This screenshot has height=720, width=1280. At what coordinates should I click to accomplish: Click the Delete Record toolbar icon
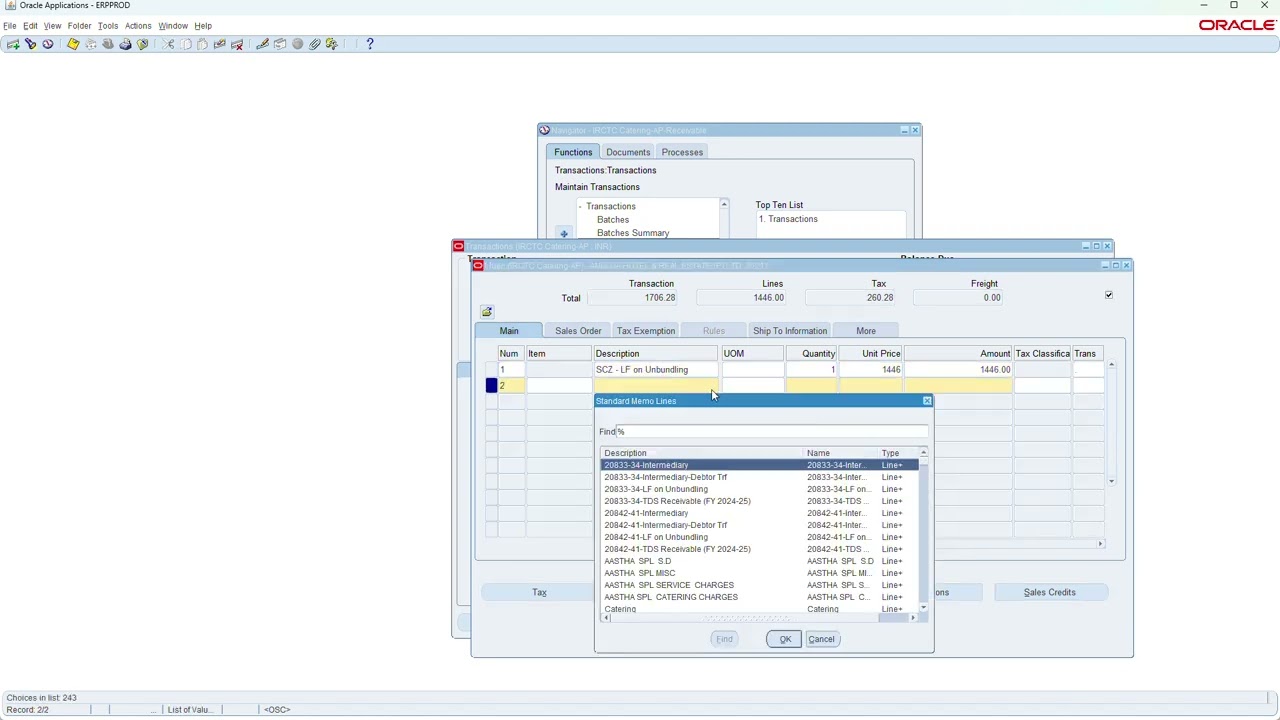pos(237,44)
